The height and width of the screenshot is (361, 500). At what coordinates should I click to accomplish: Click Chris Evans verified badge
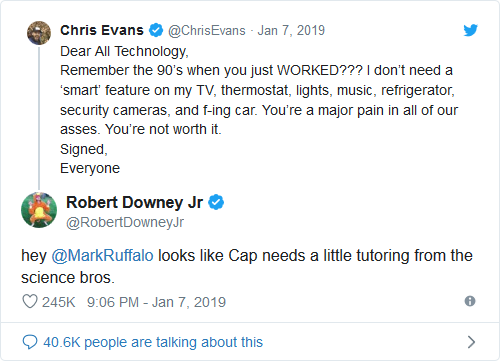tap(156, 30)
